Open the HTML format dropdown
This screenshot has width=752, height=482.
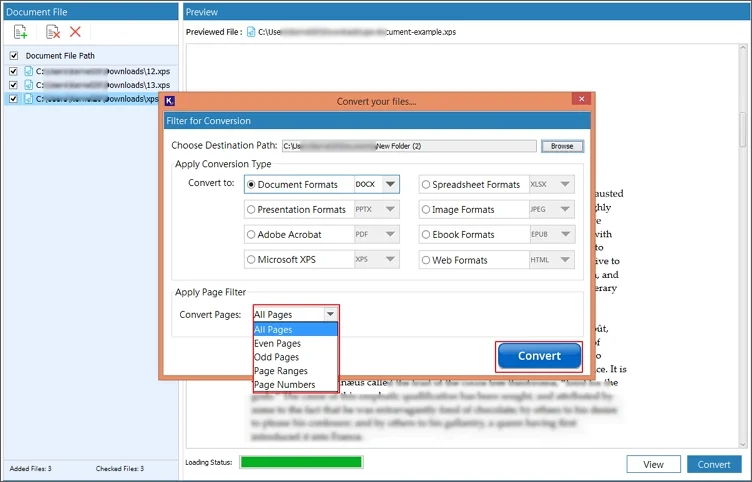tap(565, 259)
